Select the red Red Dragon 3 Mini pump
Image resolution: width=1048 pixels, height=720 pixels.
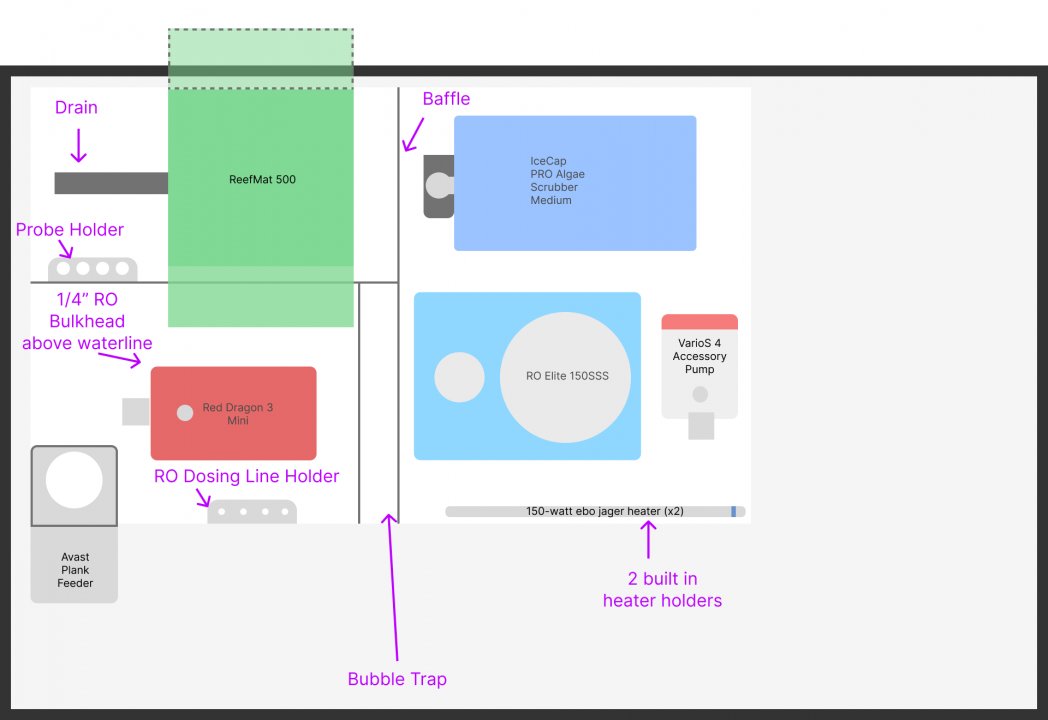[233, 413]
